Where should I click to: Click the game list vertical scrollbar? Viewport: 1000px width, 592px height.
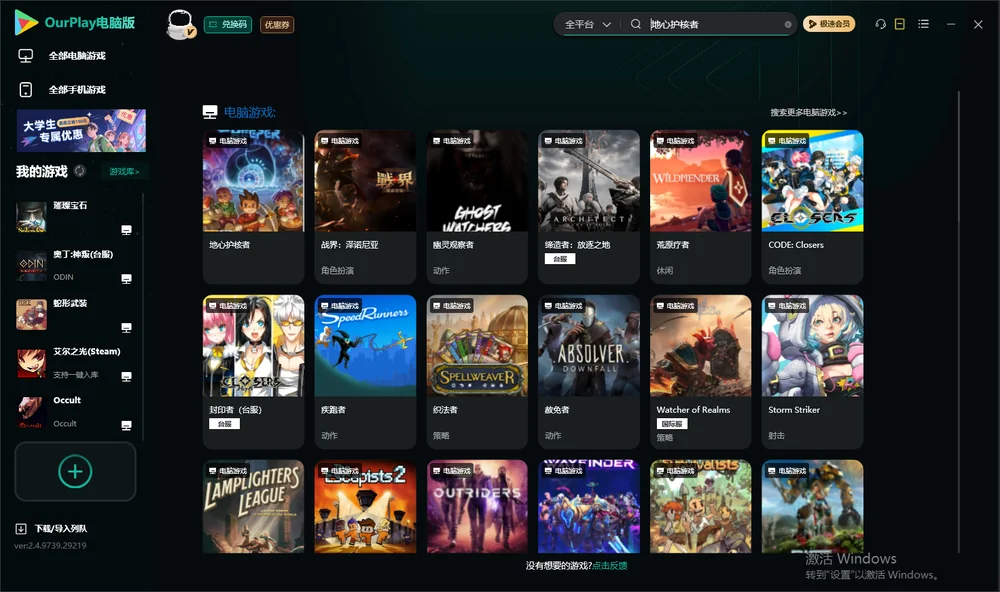(x=959, y=322)
